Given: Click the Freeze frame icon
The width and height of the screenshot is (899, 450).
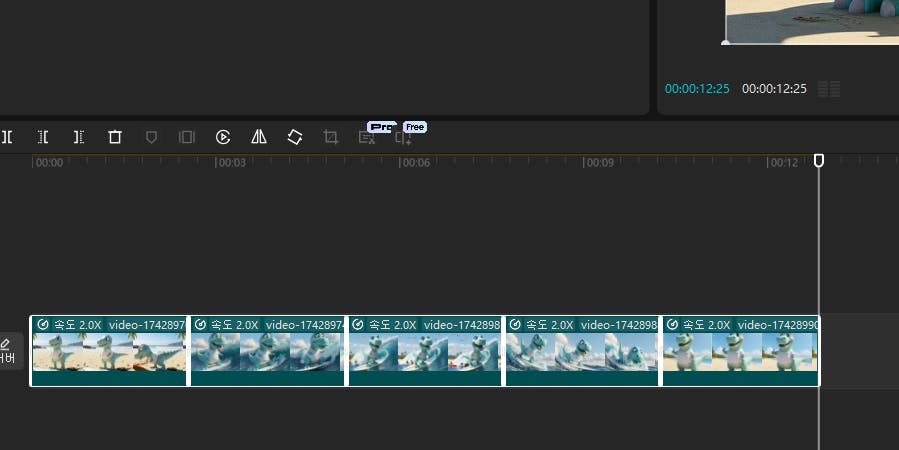Looking at the screenshot, I should (187, 137).
